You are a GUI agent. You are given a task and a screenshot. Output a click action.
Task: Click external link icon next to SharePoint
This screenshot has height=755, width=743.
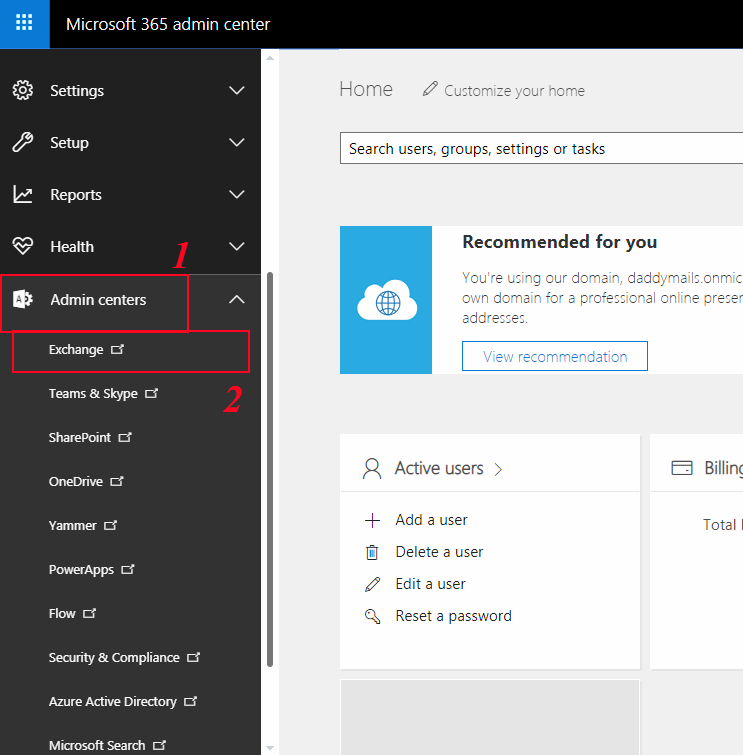125,437
